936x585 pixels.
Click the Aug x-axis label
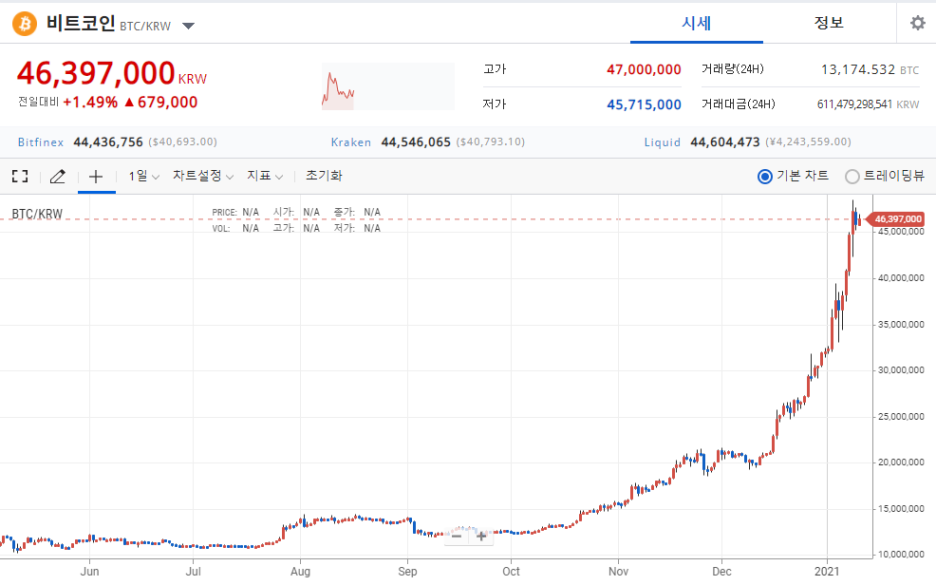click(x=300, y=571)
